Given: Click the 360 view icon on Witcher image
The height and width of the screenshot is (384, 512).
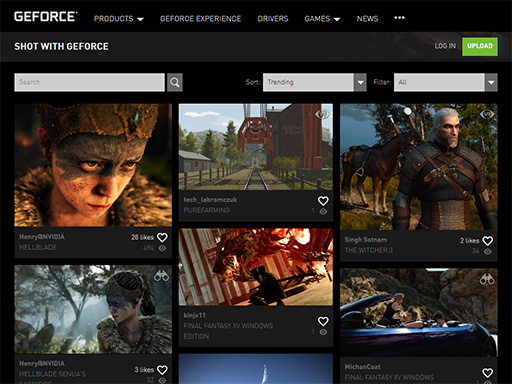Looking at the screenshot, I should click(487, 114).
